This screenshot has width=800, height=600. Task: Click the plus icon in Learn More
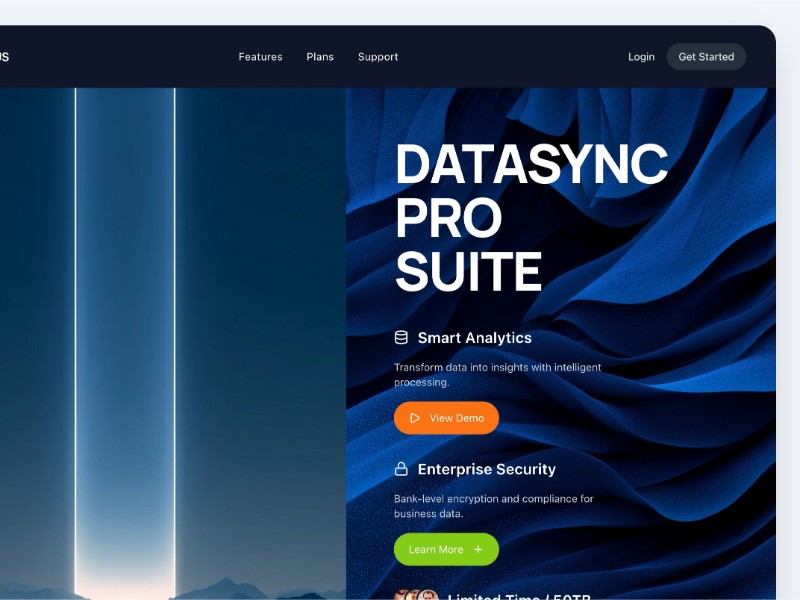click(478, 549)
